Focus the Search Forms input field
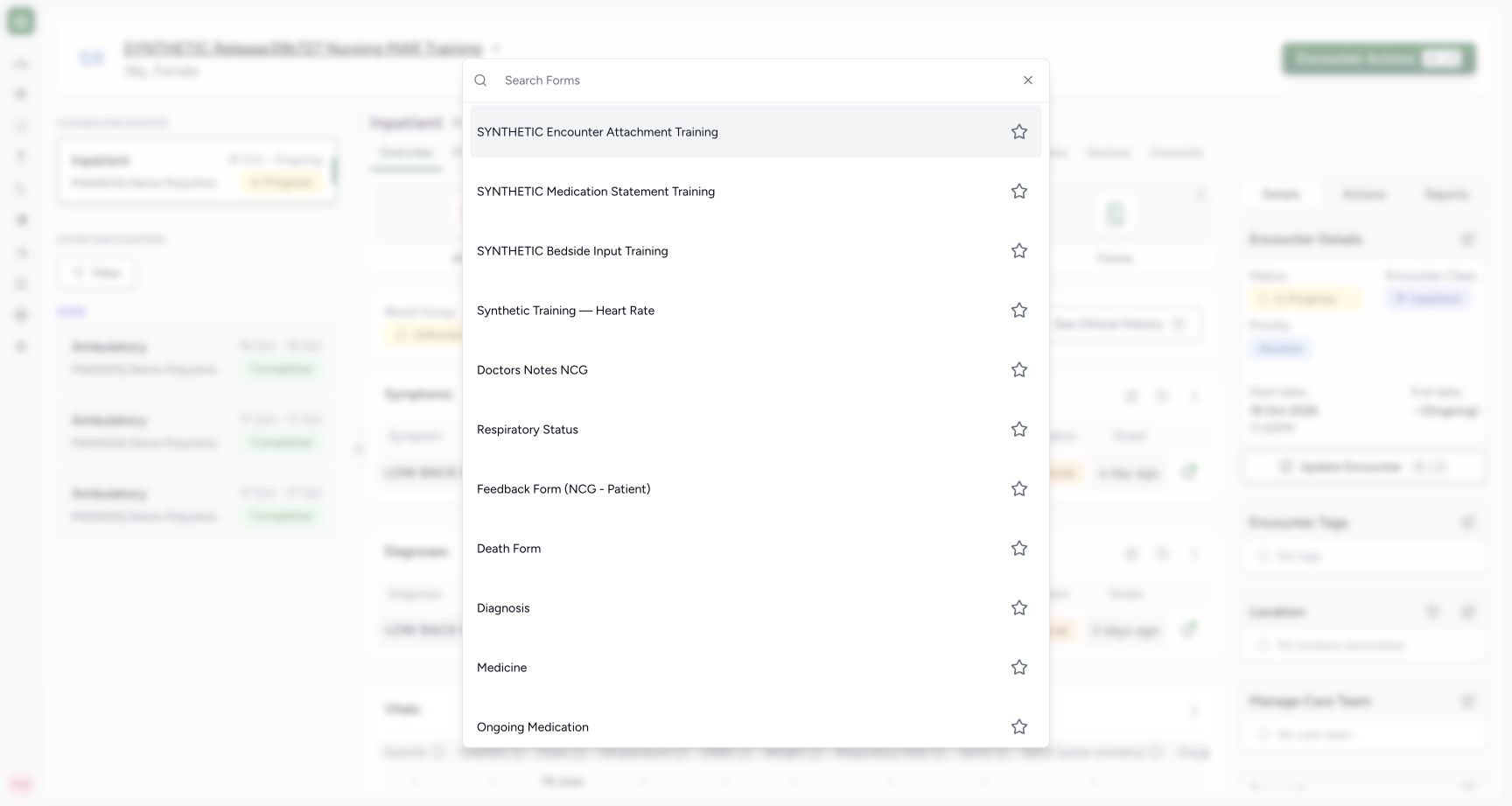This screenshot has height=806, width=1512. [x=756, y=81]
